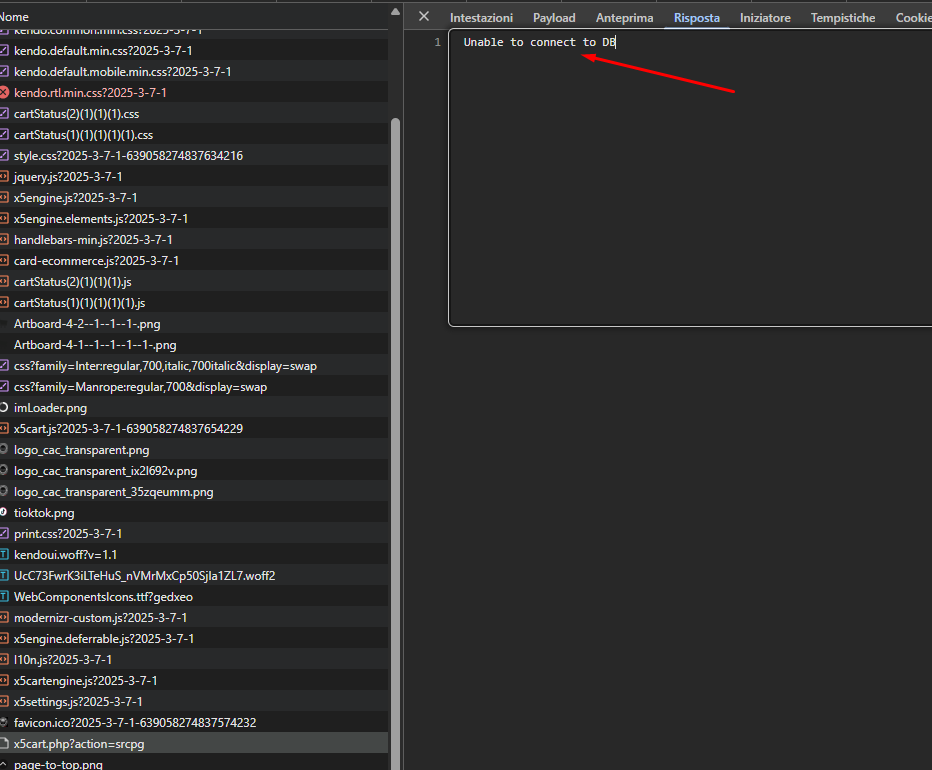The width and height of the screenshot is (932, 770).
Task: Show the Anteprima tab
Action: pyautogui.click(x=624, y=18)
